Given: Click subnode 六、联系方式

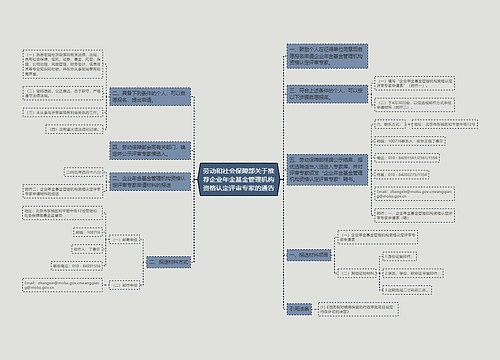Looking at the screenshot, I should coord(390,124).
